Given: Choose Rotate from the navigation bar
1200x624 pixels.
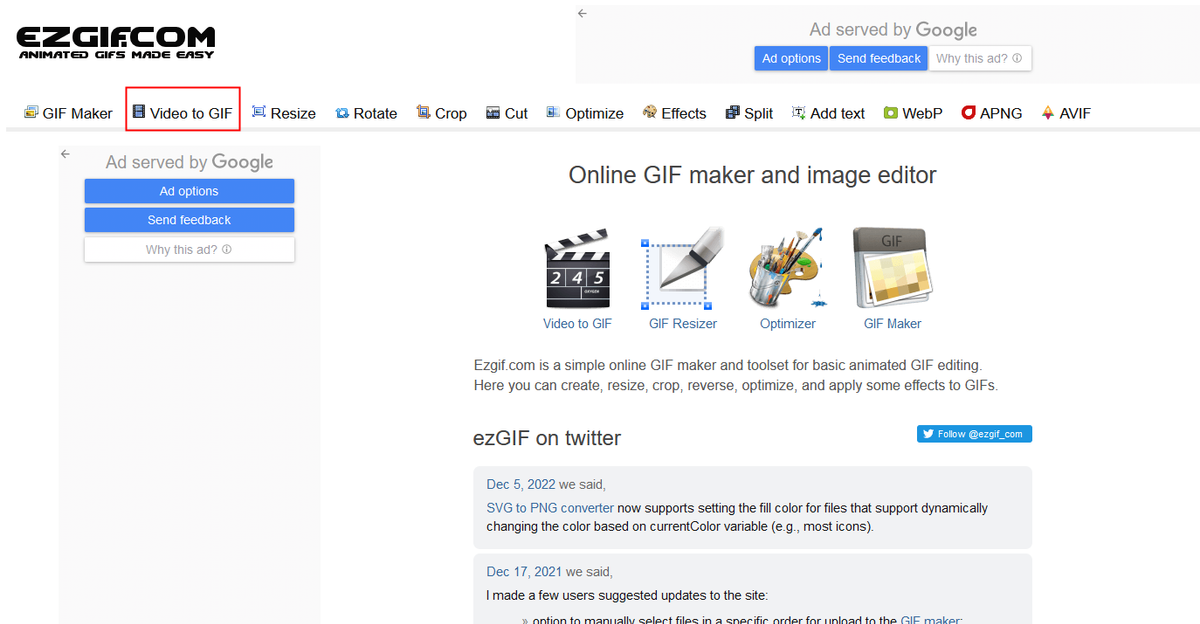Looking at the screenshot, I should coord(366,113).
